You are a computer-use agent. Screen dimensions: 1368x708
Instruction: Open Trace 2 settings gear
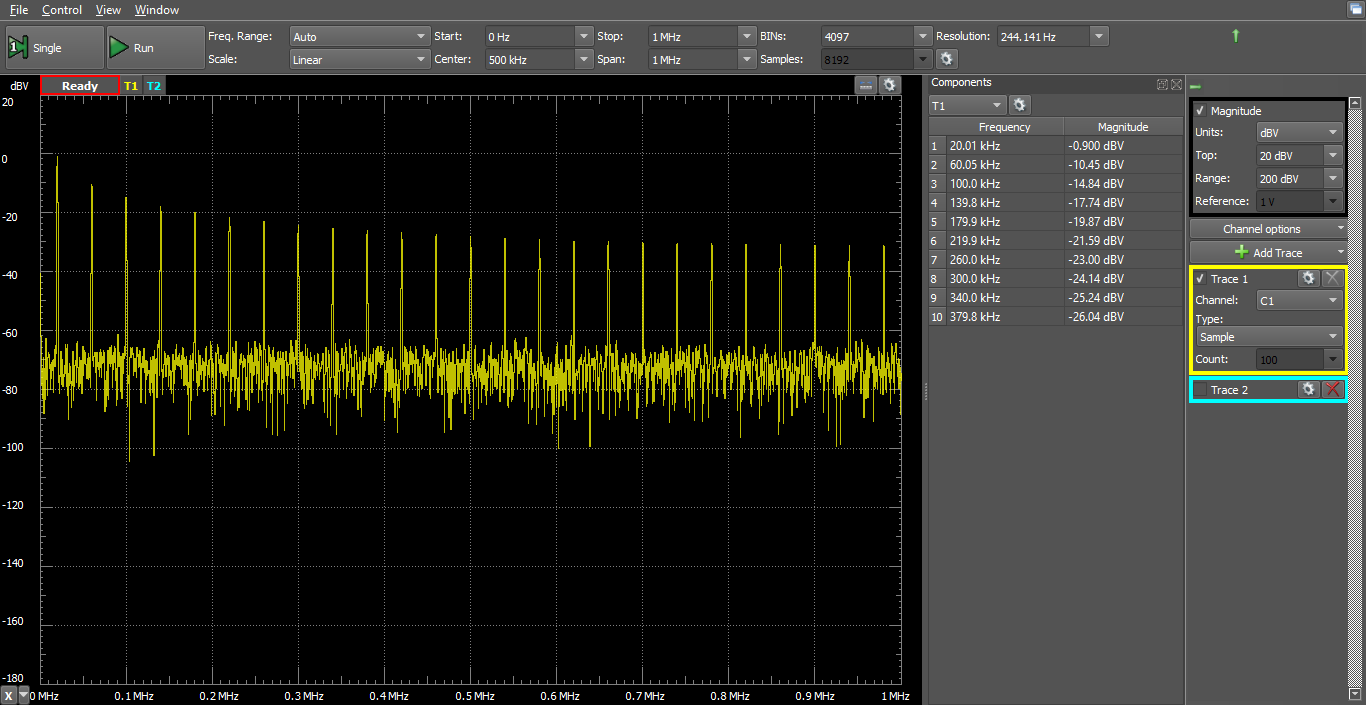(1309, 389)
